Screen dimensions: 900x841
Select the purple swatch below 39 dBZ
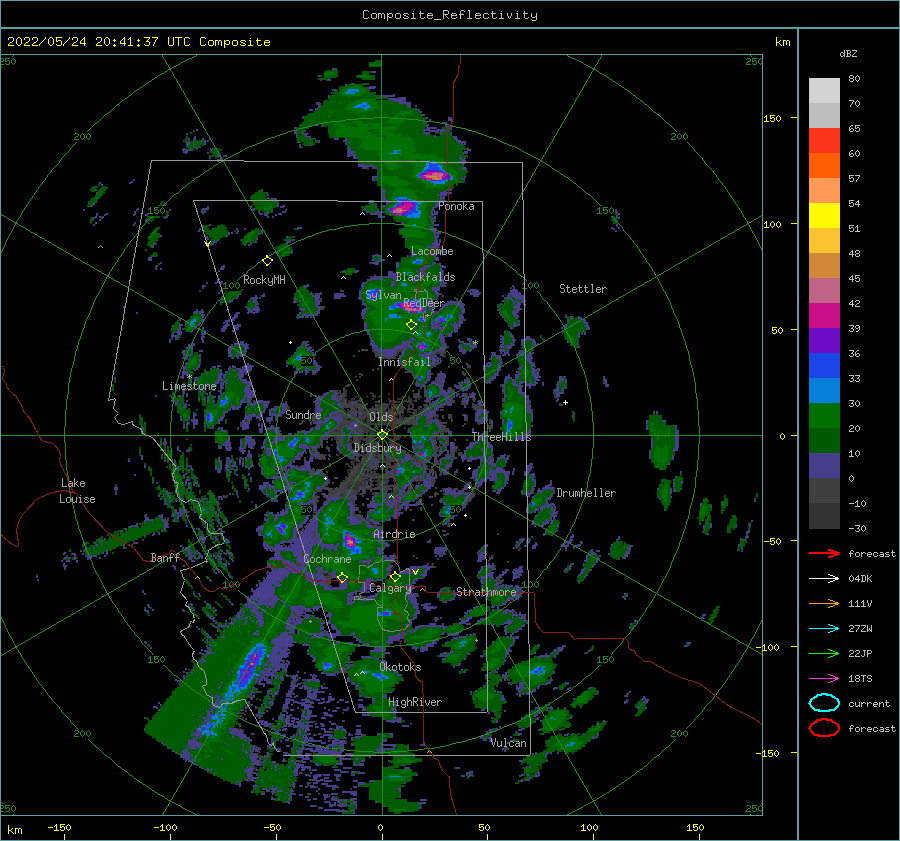(824, 341)
